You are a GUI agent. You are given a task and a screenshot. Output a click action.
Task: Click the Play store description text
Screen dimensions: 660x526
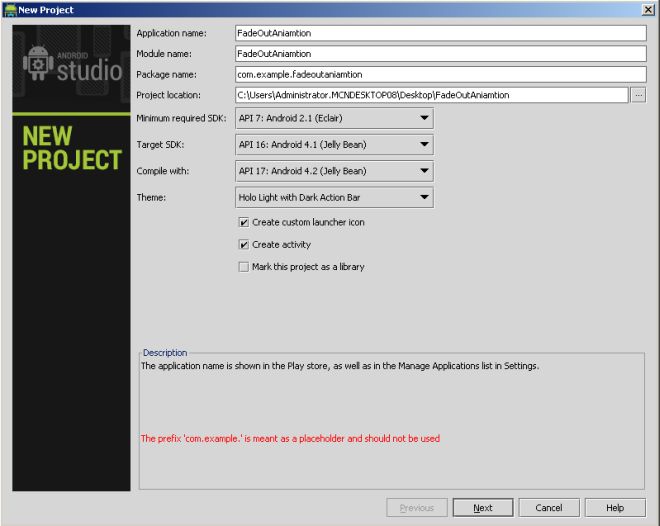pos(340,366)
